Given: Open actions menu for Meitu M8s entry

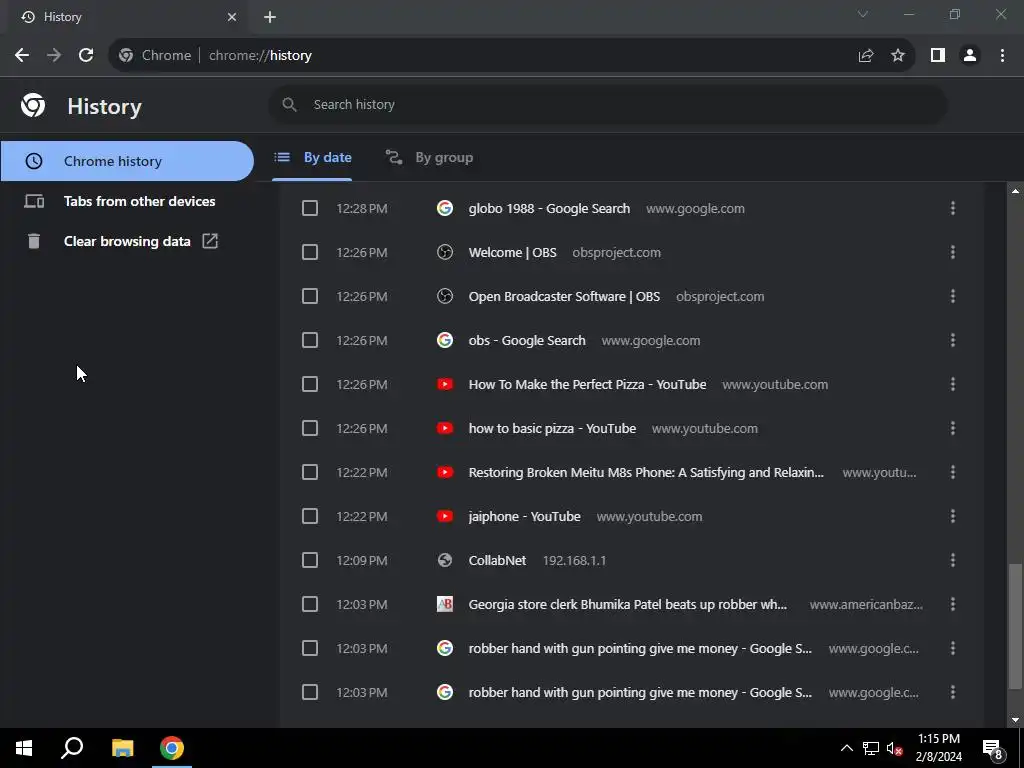Looking at the screenshot, I should click(953, 472).
